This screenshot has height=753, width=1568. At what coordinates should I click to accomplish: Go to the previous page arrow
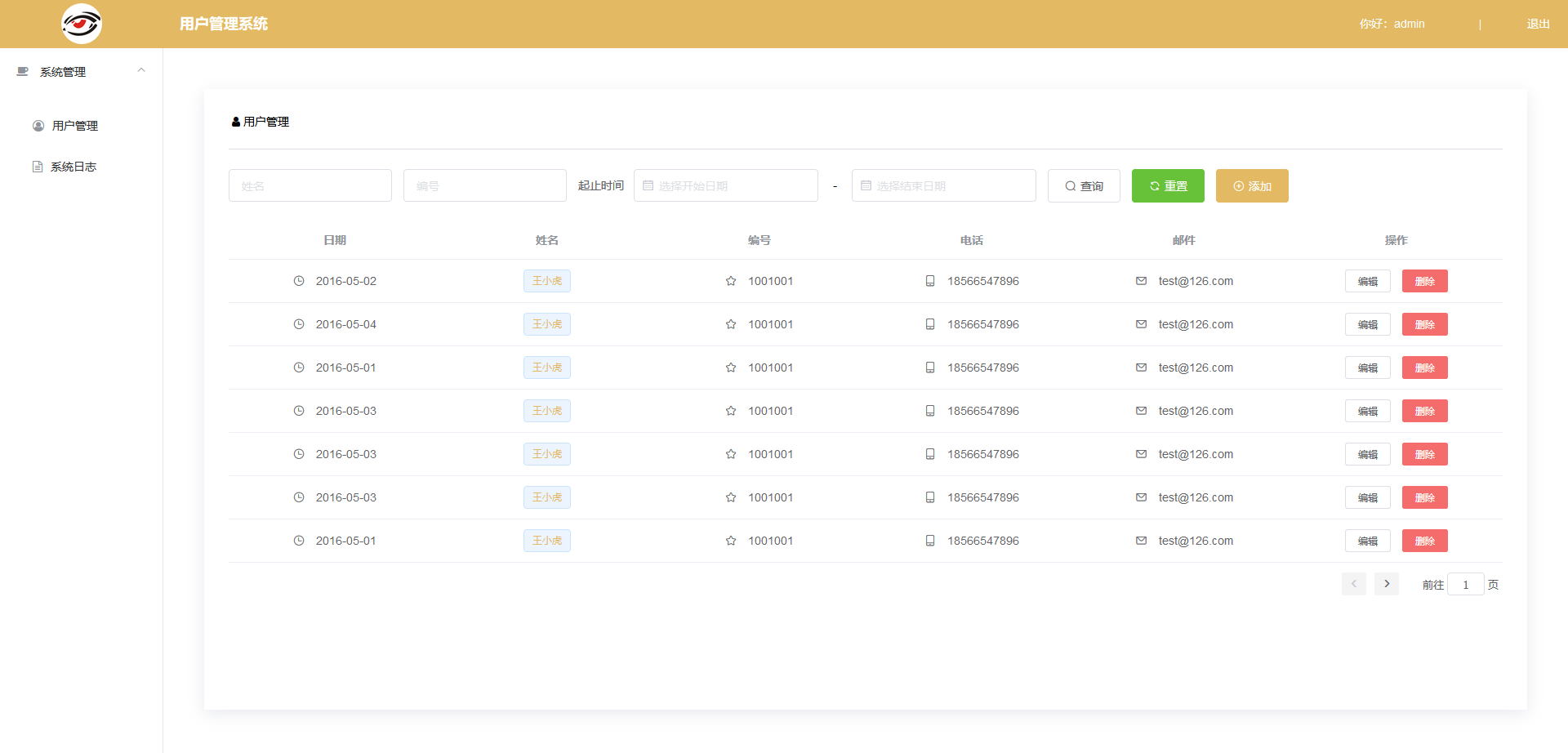[1354, 584]
